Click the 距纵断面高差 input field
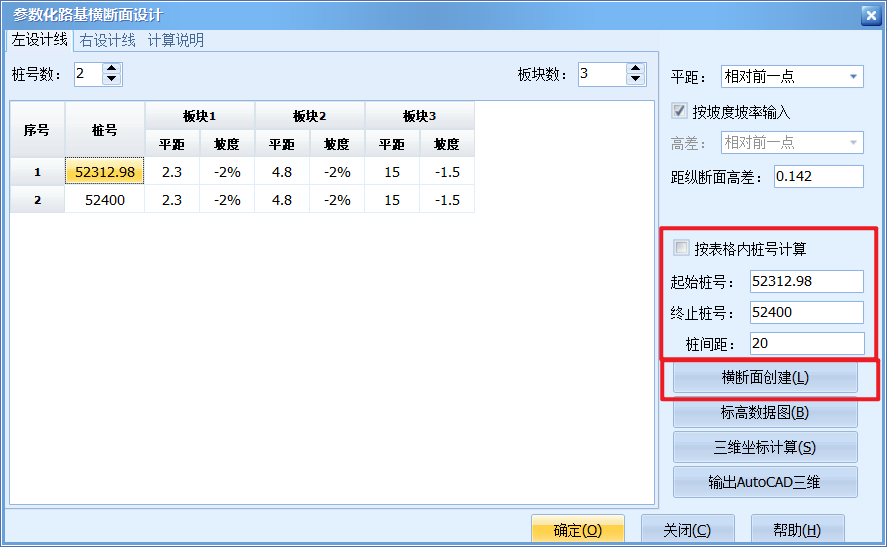This screenshot has height=547, width=887. point(816,177)
